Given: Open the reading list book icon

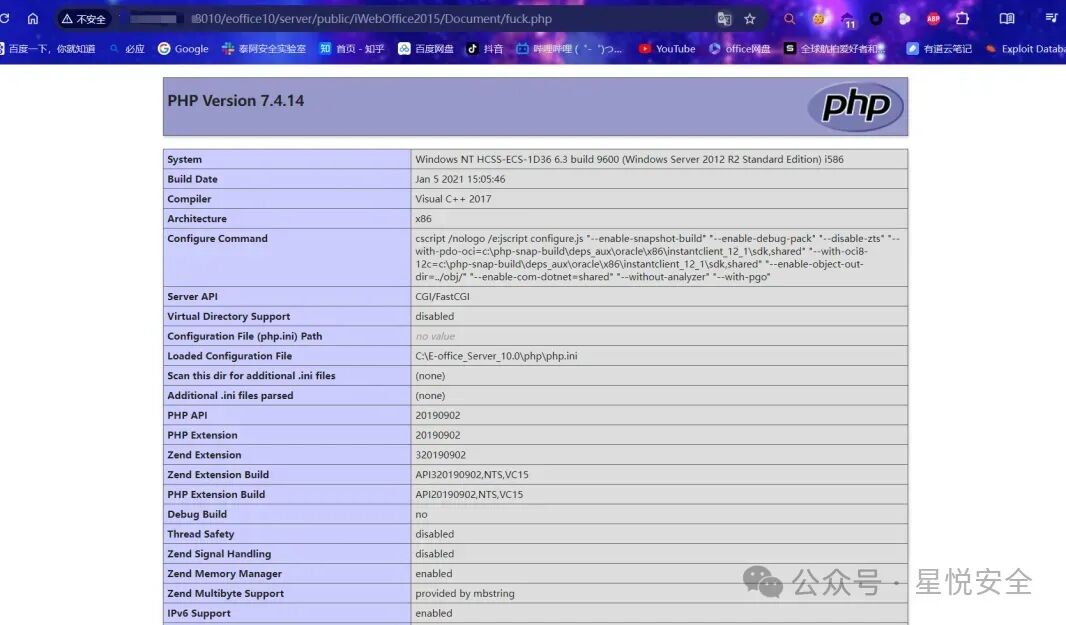Looking at the screenshot, I should (1007, 19).
